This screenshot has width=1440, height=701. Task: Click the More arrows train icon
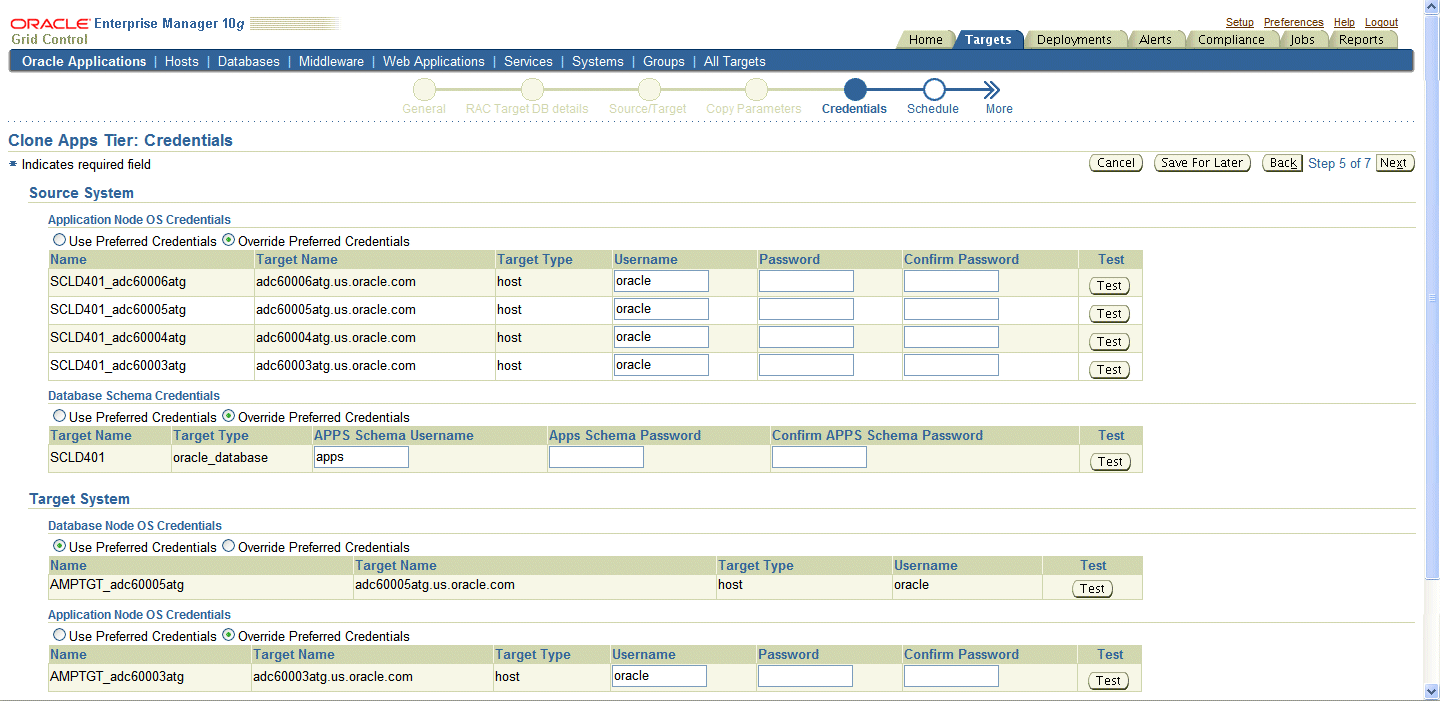(x=991, y=90)
